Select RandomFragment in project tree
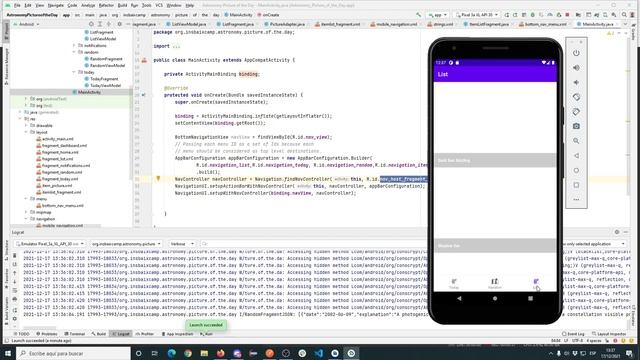 (106, 59)
